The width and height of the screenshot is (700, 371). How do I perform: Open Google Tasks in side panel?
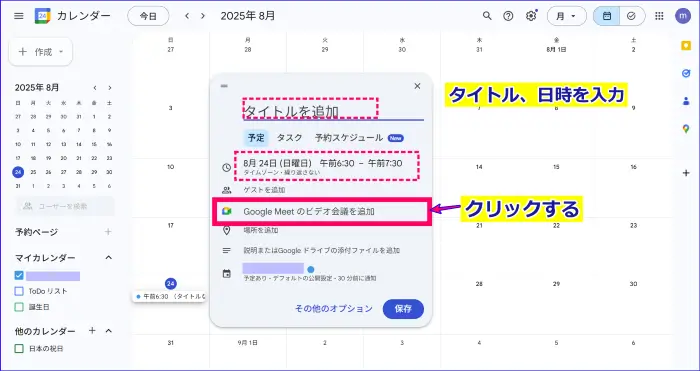[686, 74]
